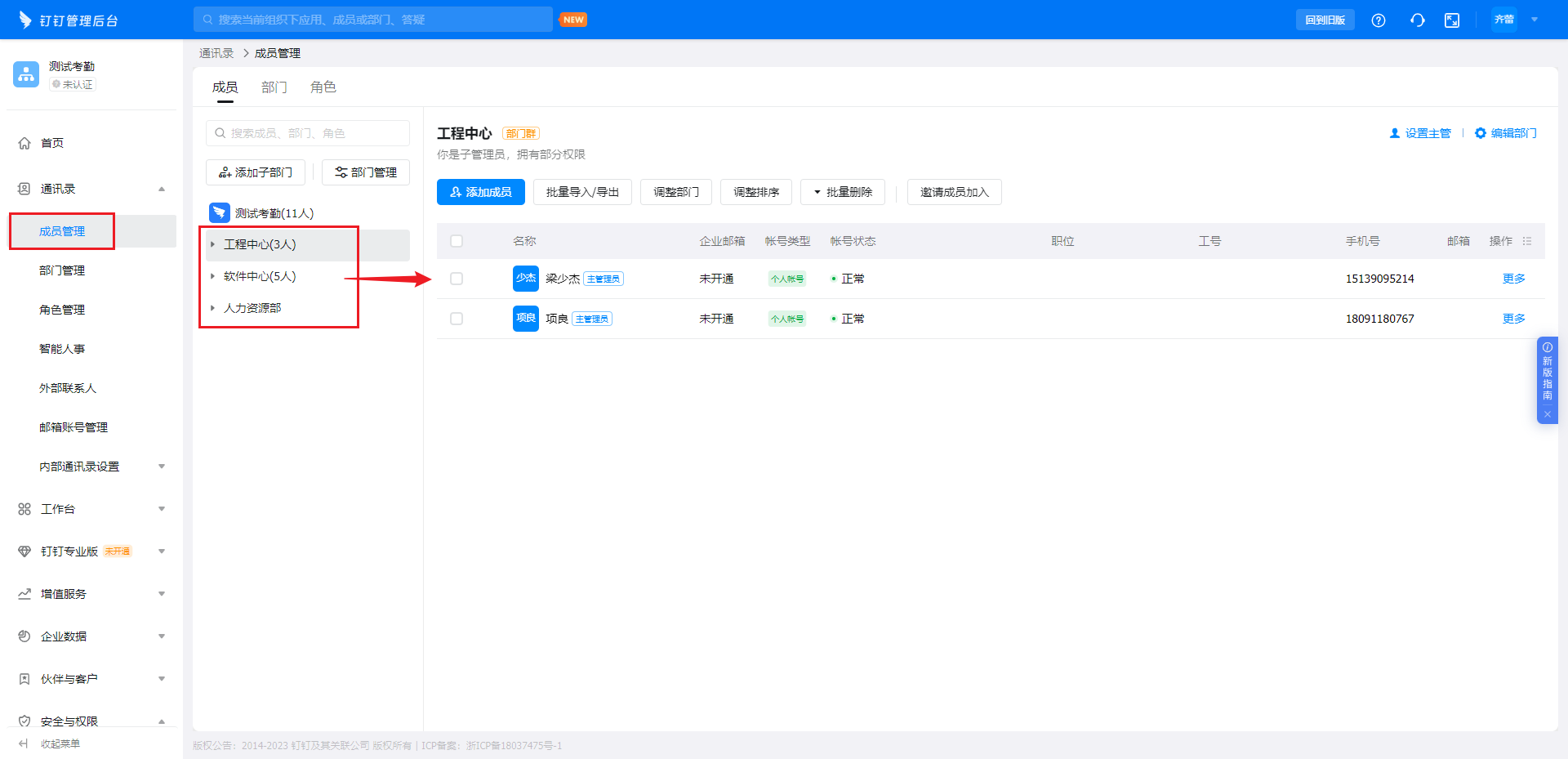Click the customer service headset icon
1568x759 pixels.
[x=1418, y=20]
